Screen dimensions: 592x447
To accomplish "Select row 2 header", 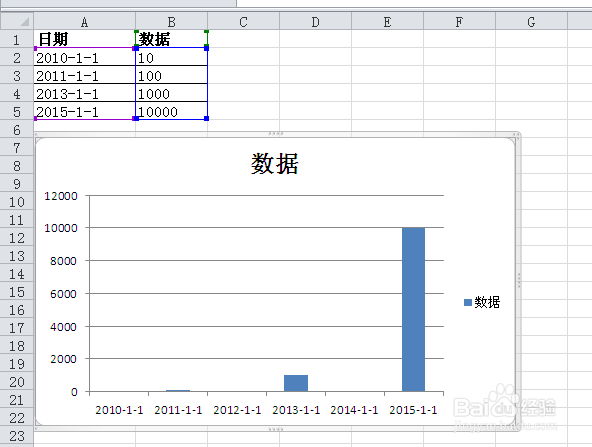I will (17, 57).
